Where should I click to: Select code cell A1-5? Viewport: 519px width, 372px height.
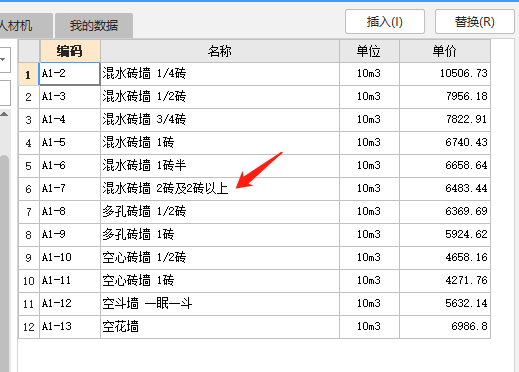tap(70, 143)
